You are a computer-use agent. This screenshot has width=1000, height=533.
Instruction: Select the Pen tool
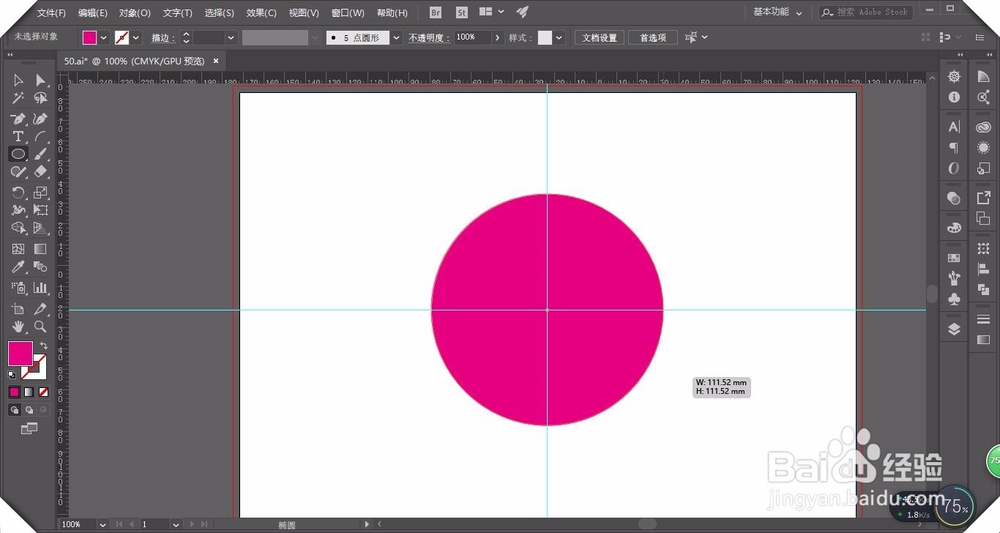point(18,119)
